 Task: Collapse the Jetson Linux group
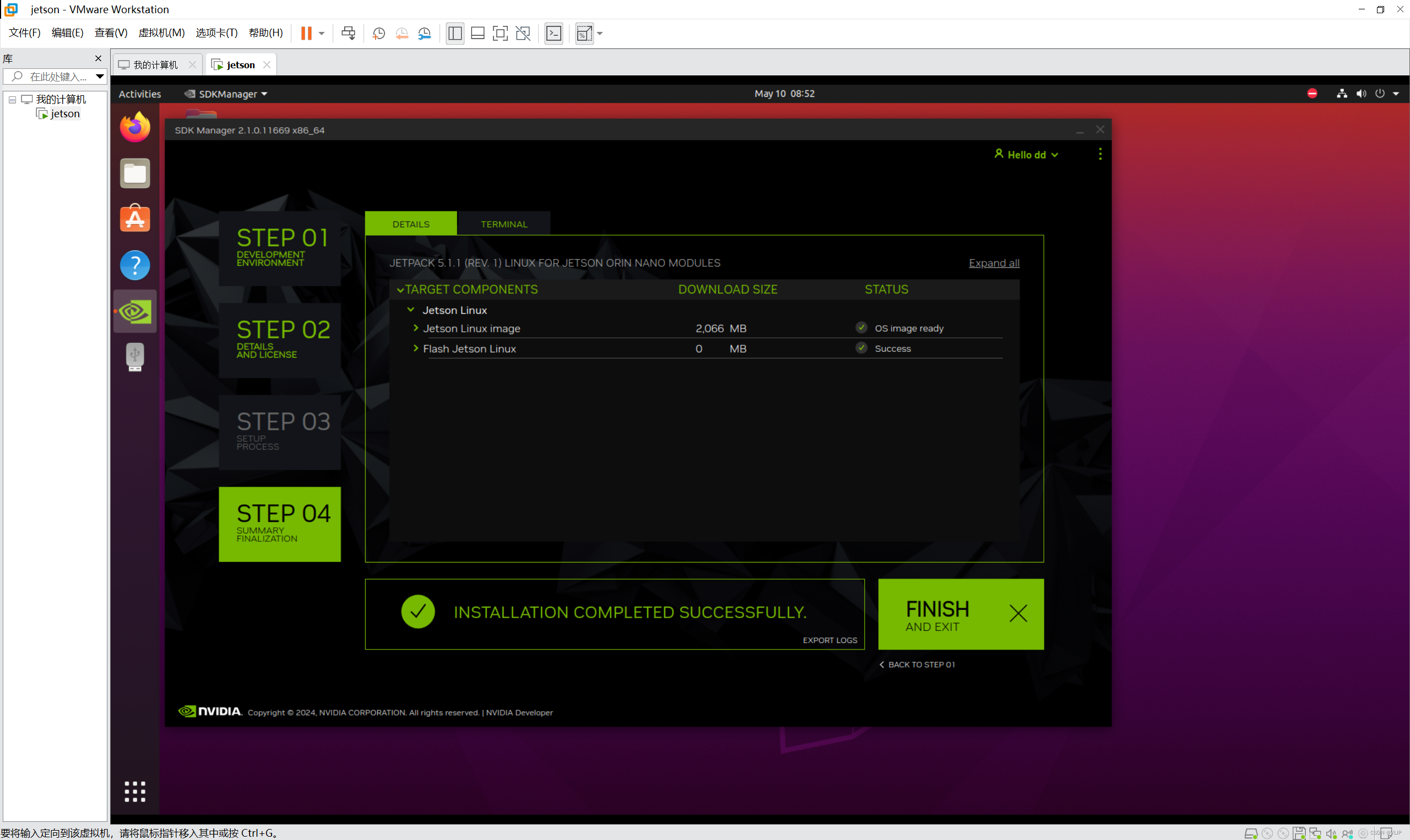(411, 309)
